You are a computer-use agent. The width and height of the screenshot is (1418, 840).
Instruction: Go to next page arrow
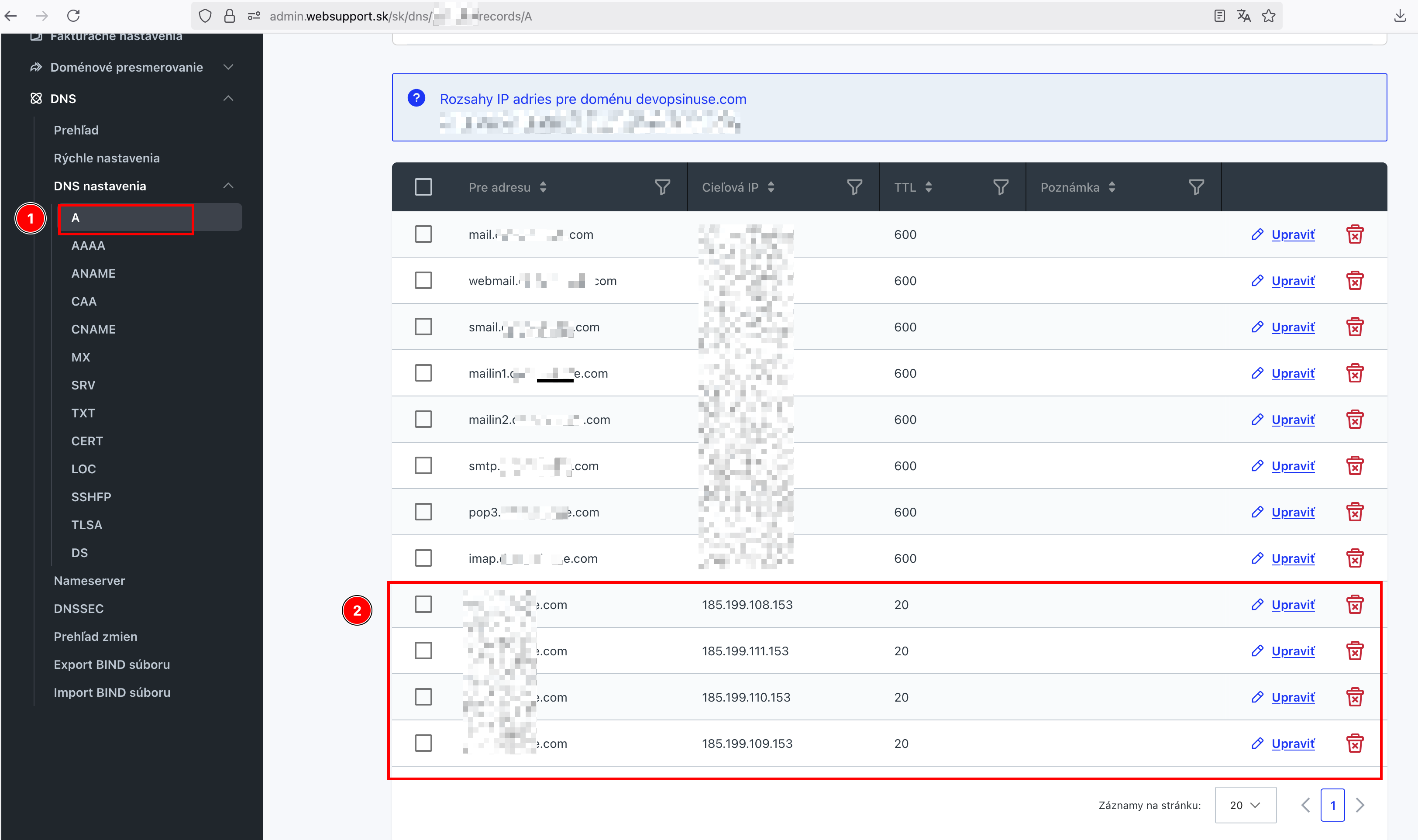[1360, 805]
